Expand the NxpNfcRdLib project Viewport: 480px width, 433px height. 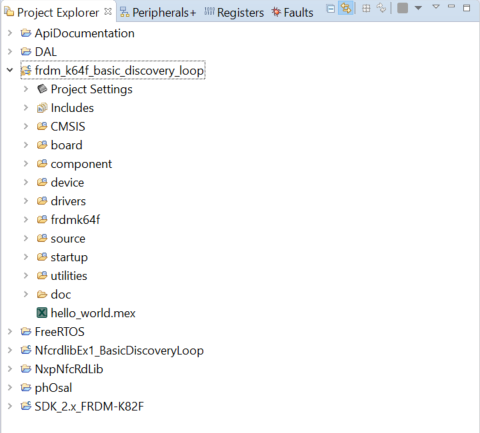tap(10, 369)
